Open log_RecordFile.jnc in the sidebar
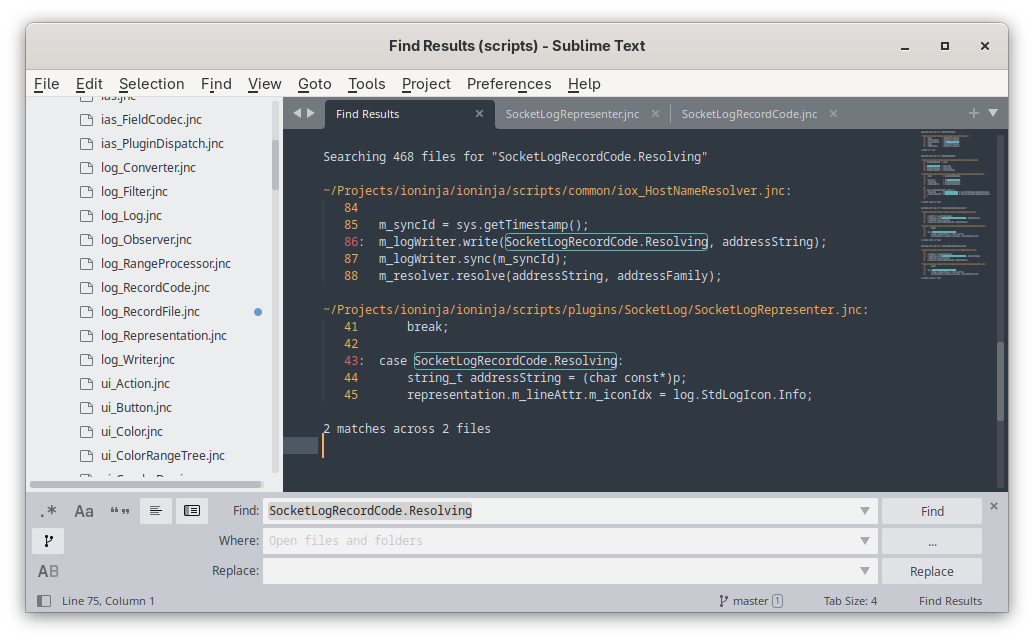 150,312
